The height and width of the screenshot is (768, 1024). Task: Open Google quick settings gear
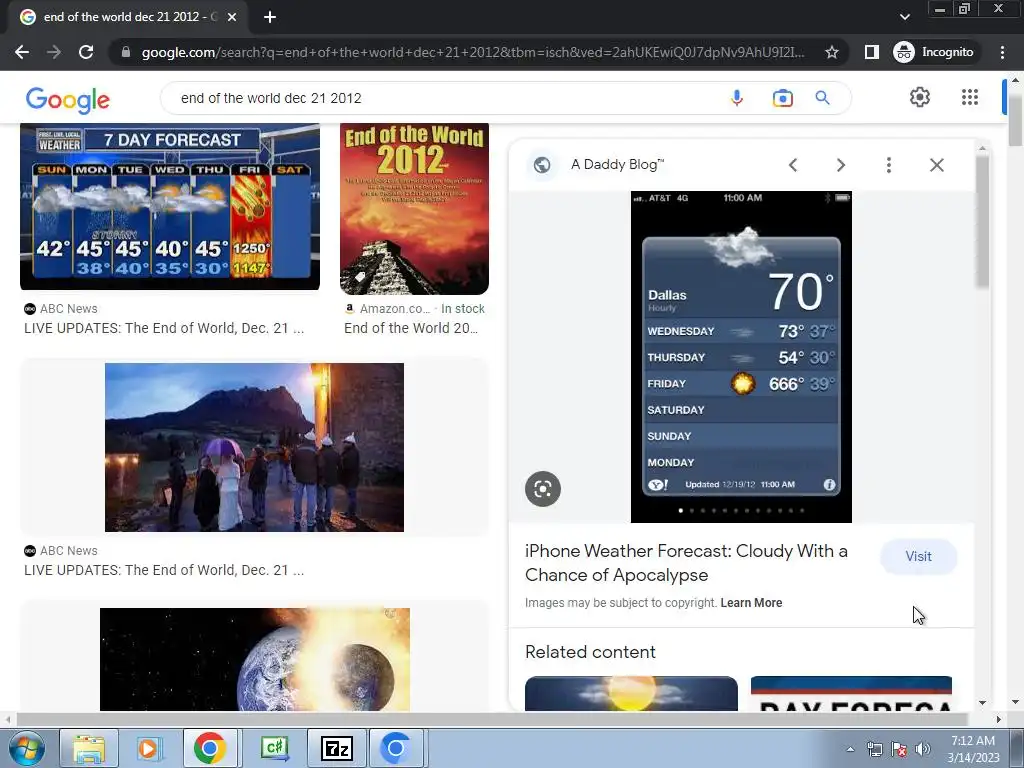point(920,97)
